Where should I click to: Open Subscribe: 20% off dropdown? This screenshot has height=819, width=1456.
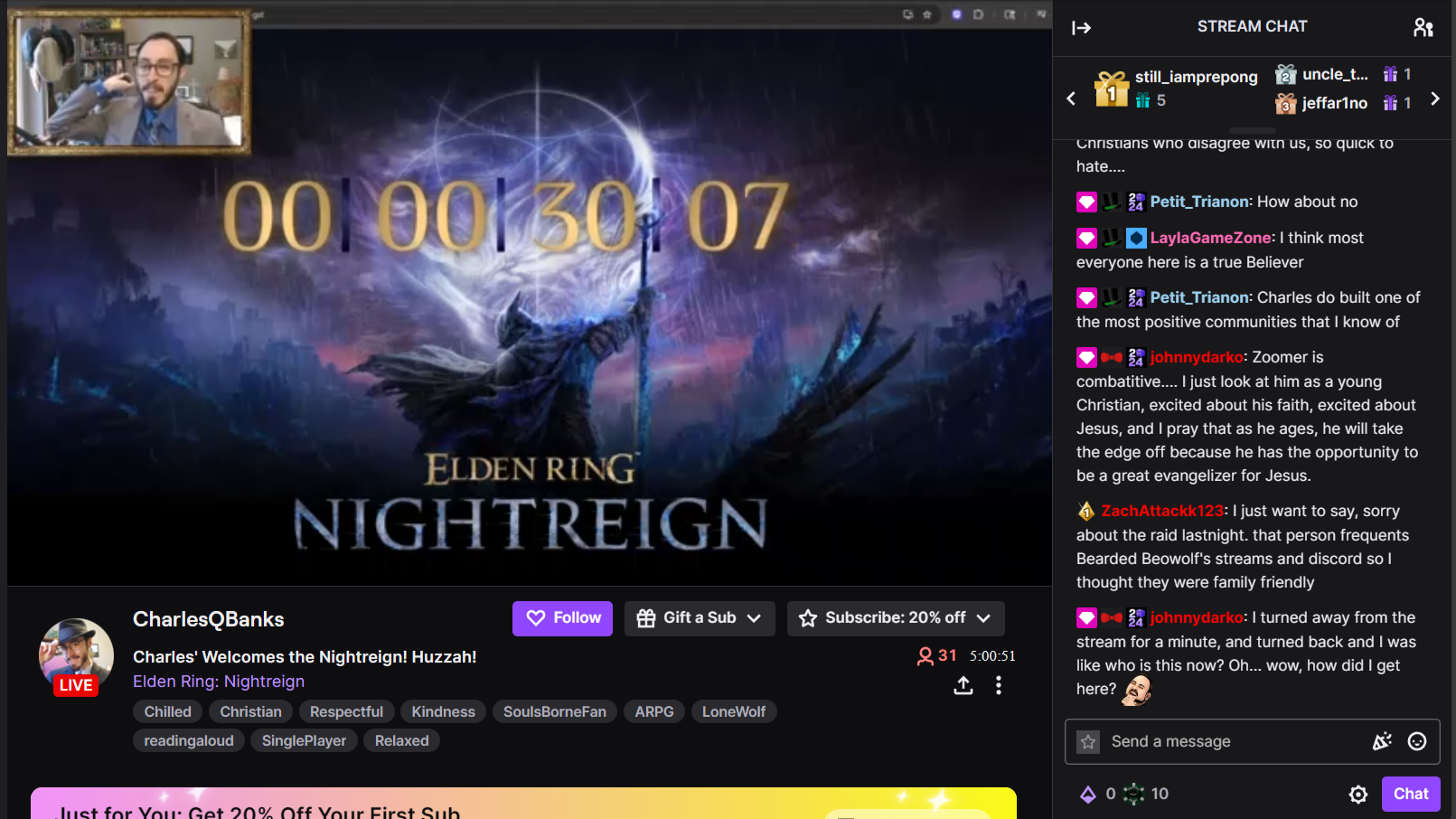(x=896, y=618)
